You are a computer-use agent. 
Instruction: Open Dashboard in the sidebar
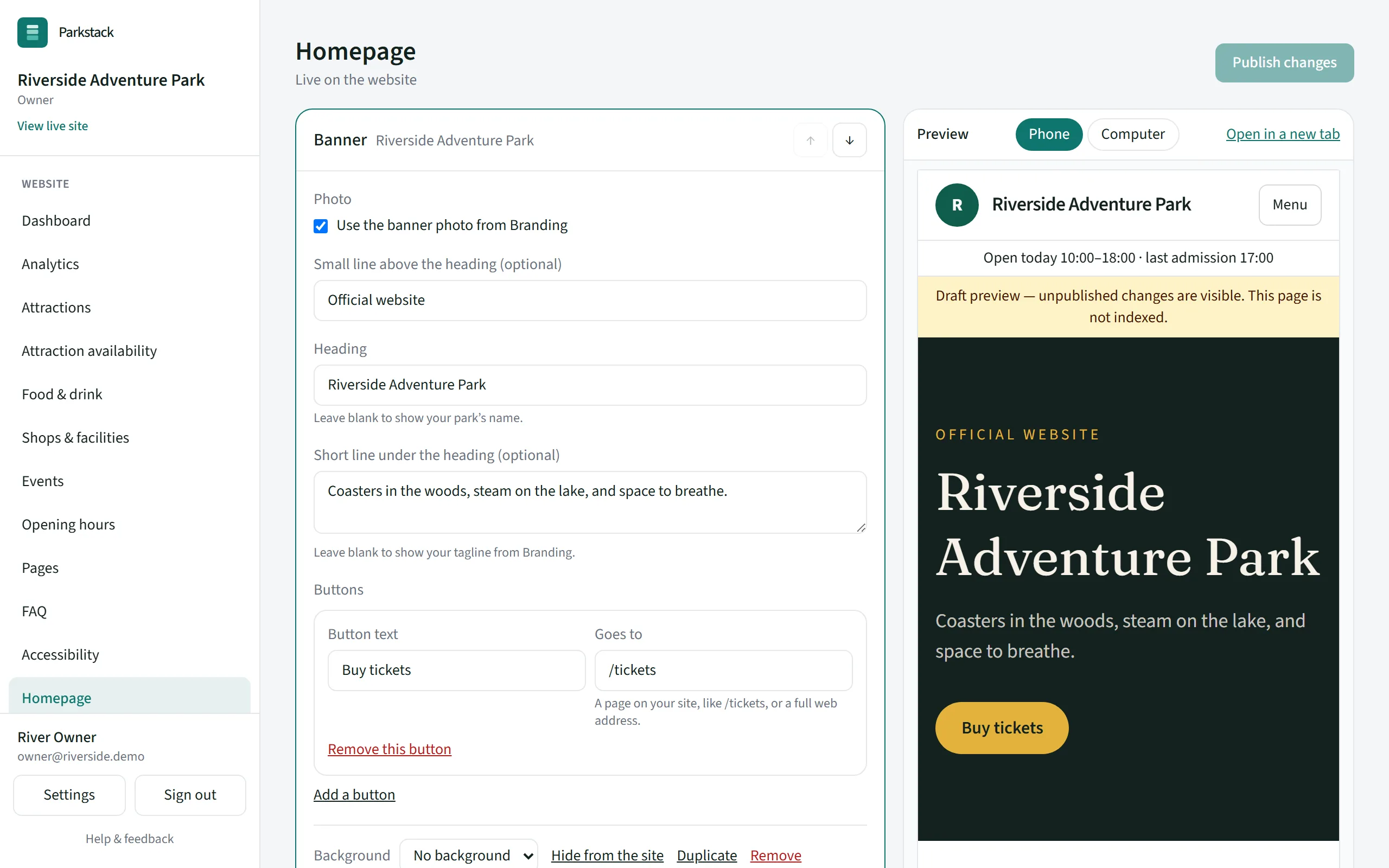130,221
